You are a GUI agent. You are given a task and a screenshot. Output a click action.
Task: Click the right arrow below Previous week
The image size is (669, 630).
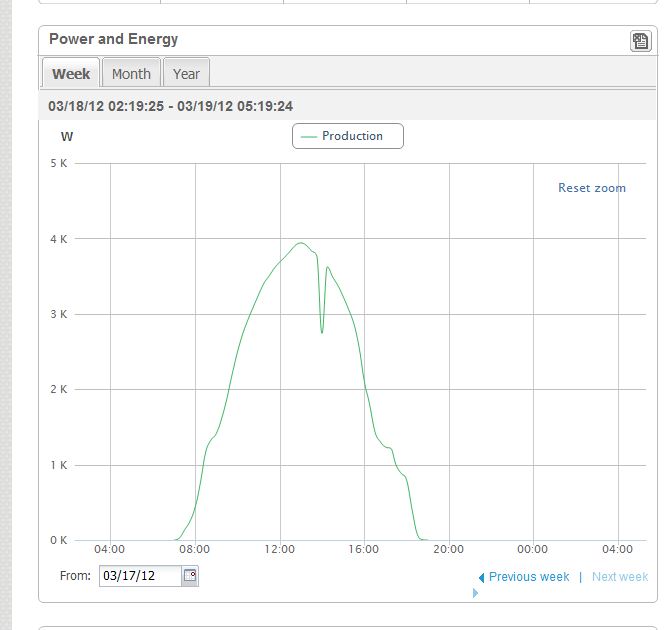[475, 593]
